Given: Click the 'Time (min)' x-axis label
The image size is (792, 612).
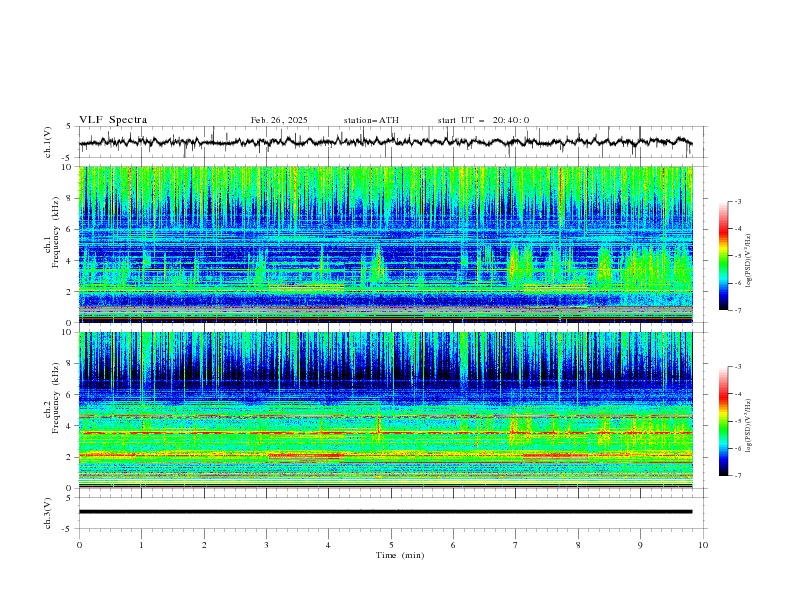Looking at the screenshot, I should coord(400,555).
